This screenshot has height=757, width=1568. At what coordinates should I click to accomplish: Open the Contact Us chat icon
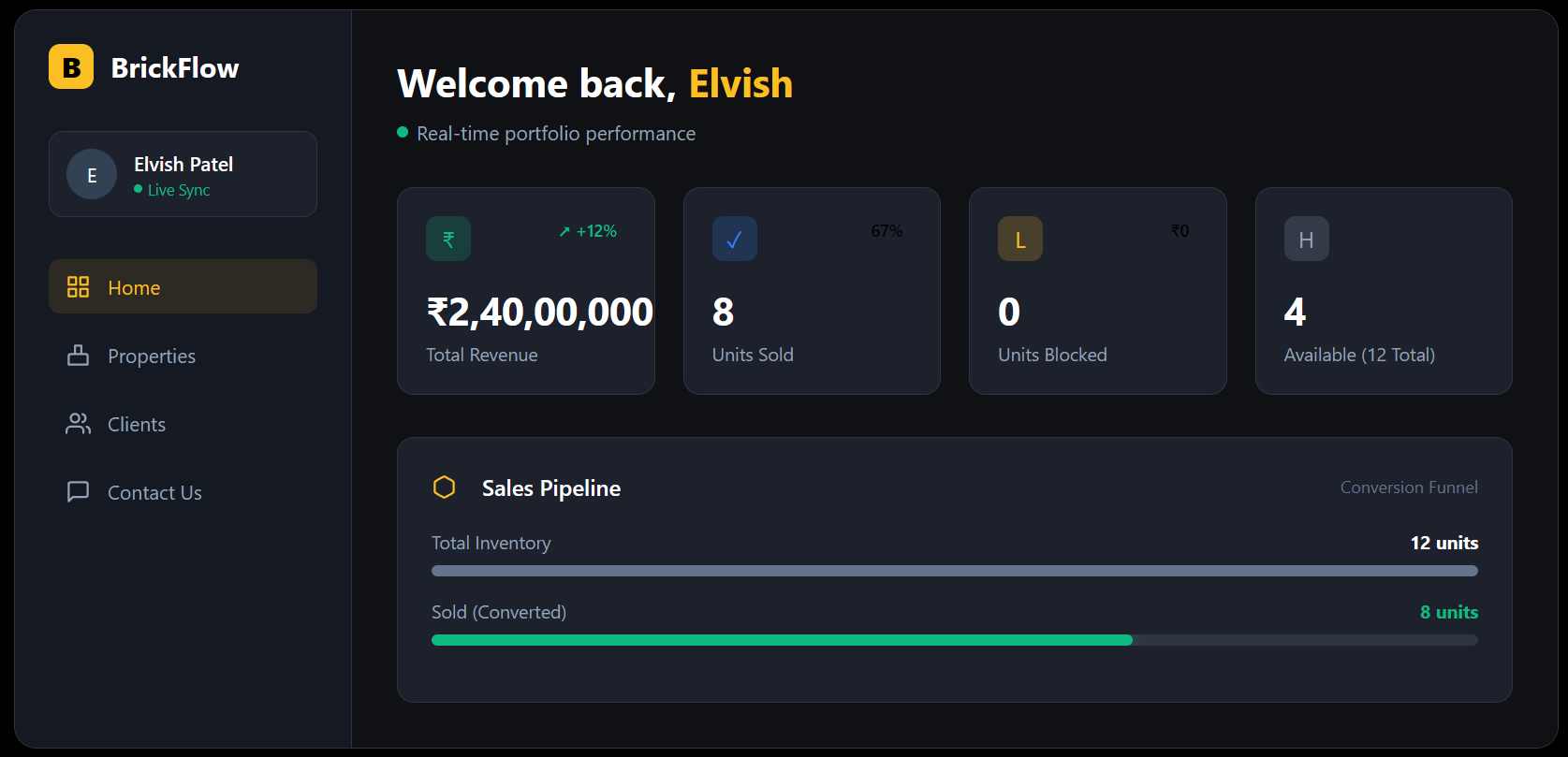pyautogui.click(x=78, y=491)
